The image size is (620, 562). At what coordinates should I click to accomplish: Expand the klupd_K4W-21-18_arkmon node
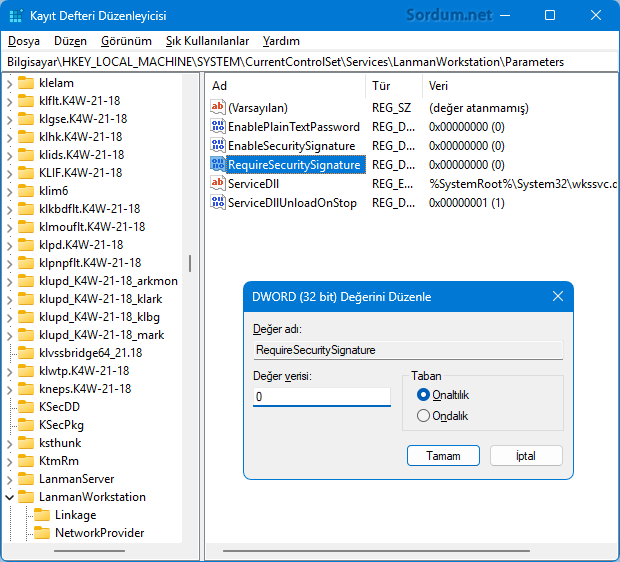[10, 281]
